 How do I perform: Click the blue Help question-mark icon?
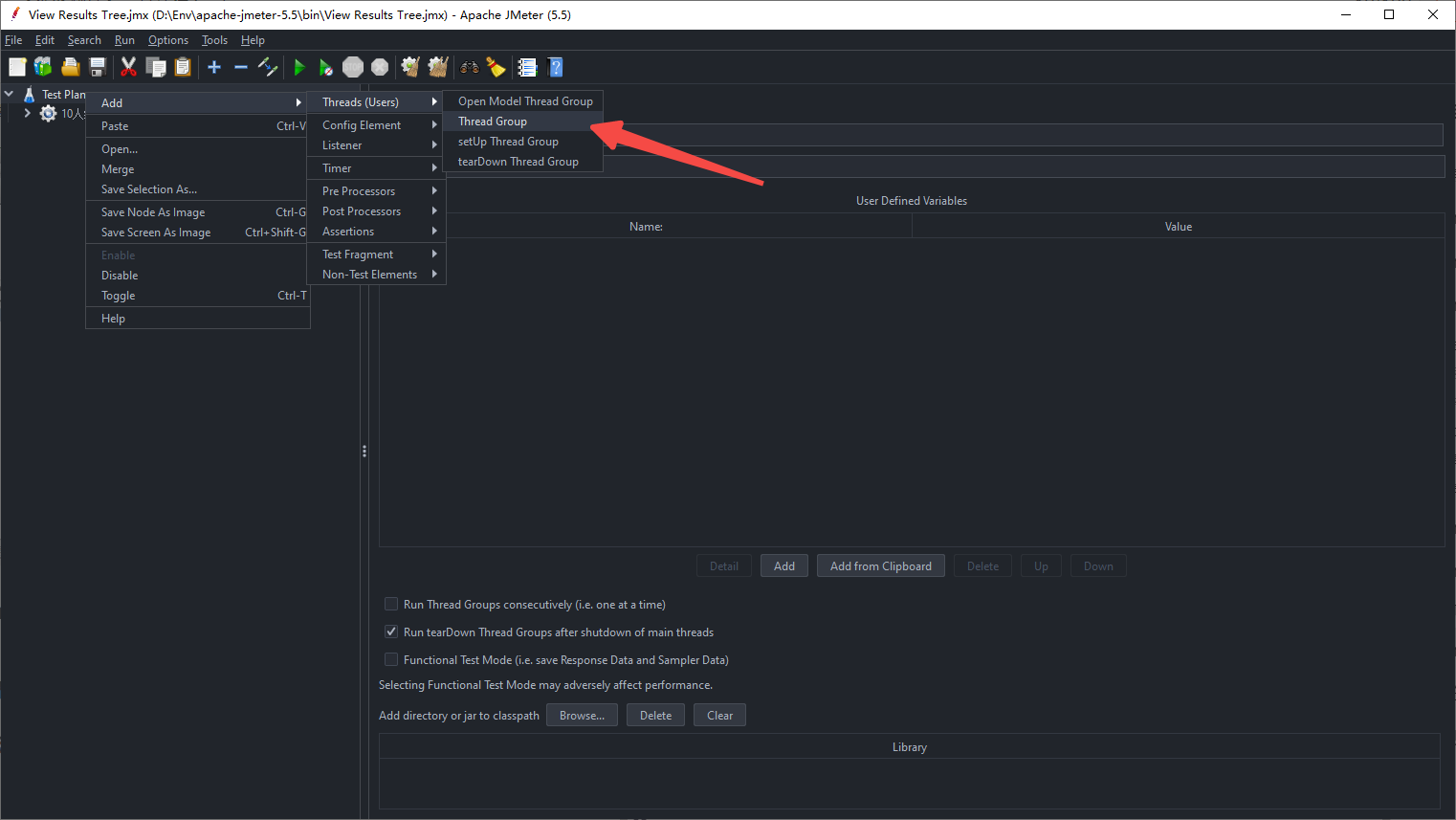pyautogui.click(x=555, y=67)
